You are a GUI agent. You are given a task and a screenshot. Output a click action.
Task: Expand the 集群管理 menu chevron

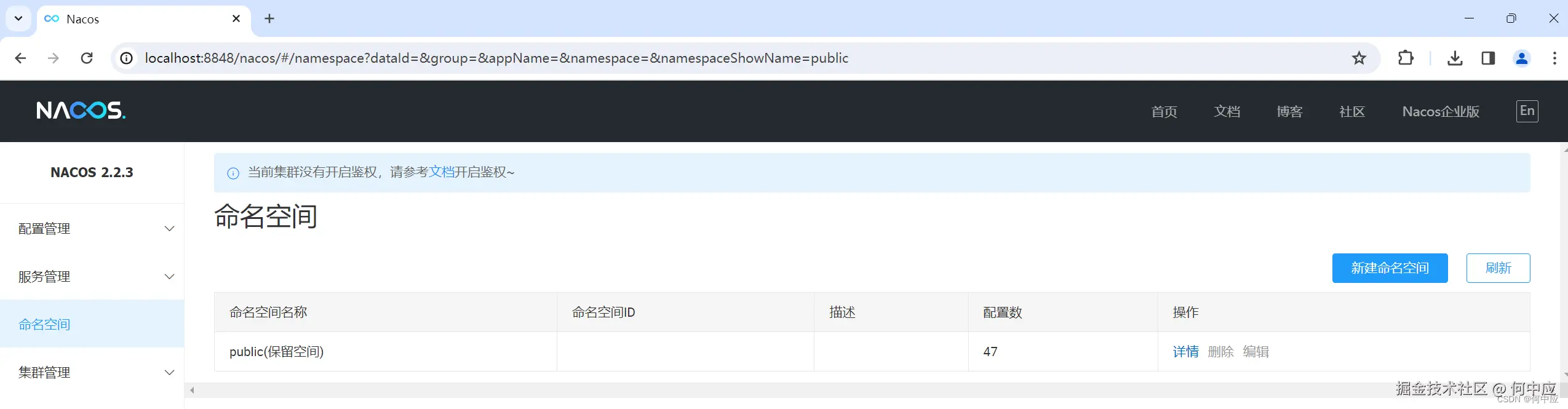[x=170, y=373]
